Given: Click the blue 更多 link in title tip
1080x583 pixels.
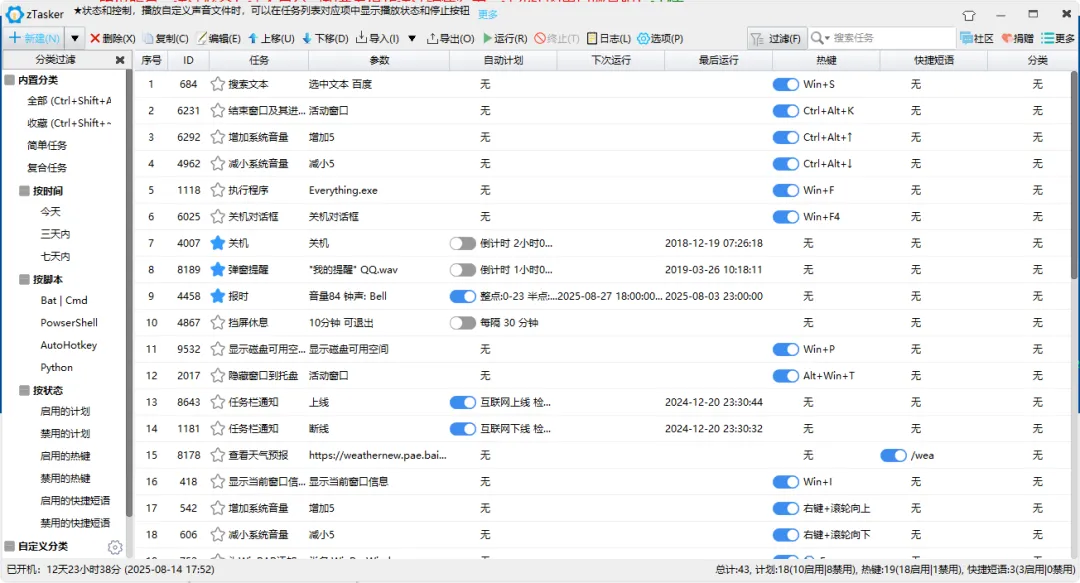Looking at the screenshot, I should click(488, 14).
